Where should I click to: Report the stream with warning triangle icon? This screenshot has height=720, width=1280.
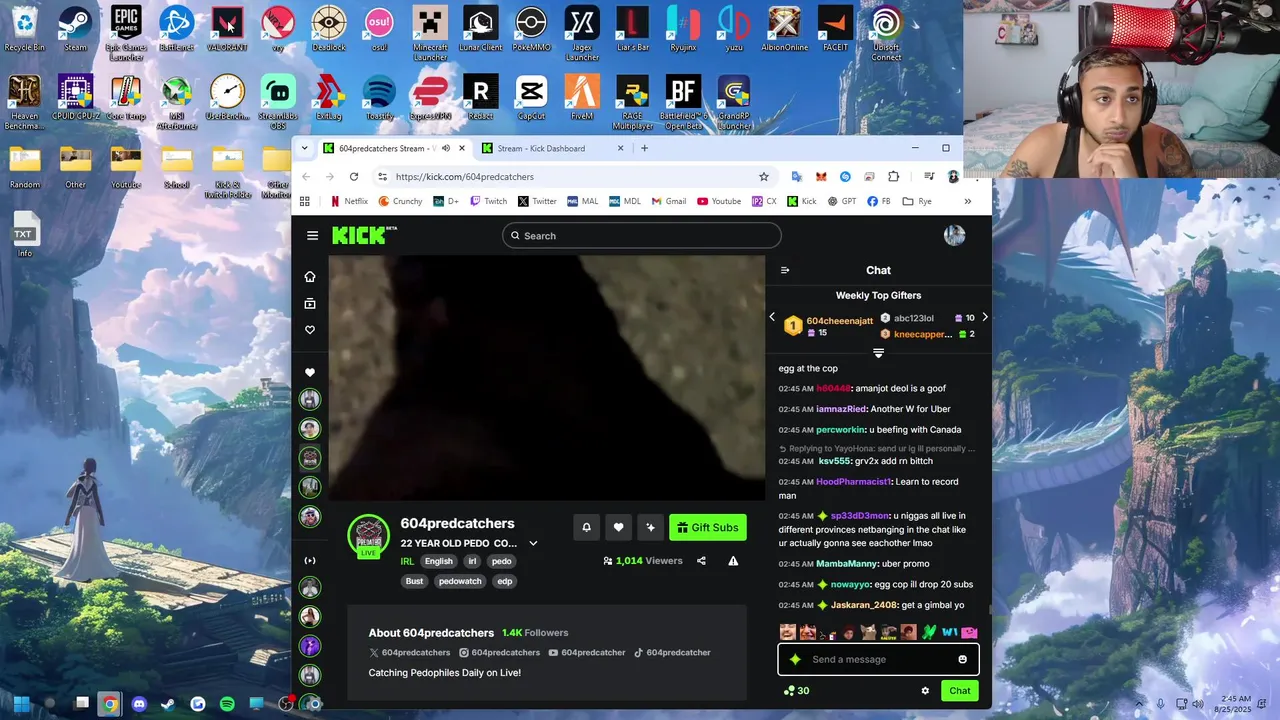click(733, 561)
